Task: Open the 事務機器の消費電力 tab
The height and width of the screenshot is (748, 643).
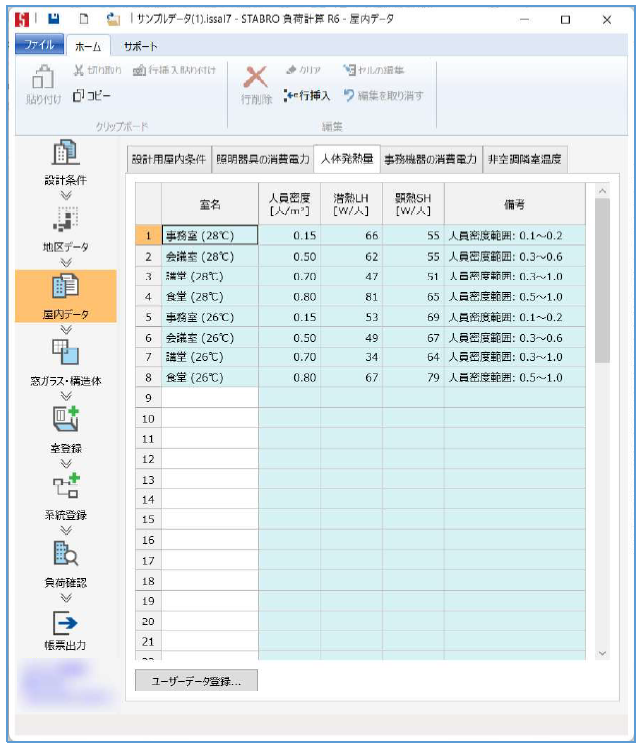Action: tap(430, 159)
